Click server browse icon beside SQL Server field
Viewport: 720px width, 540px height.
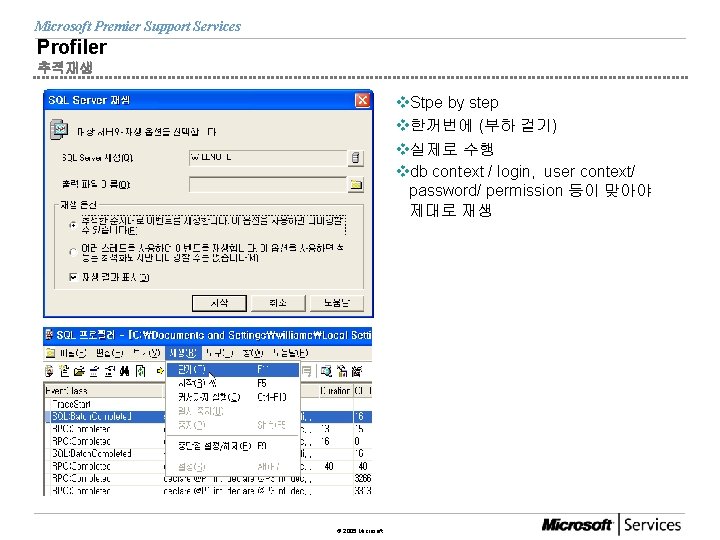355,158
